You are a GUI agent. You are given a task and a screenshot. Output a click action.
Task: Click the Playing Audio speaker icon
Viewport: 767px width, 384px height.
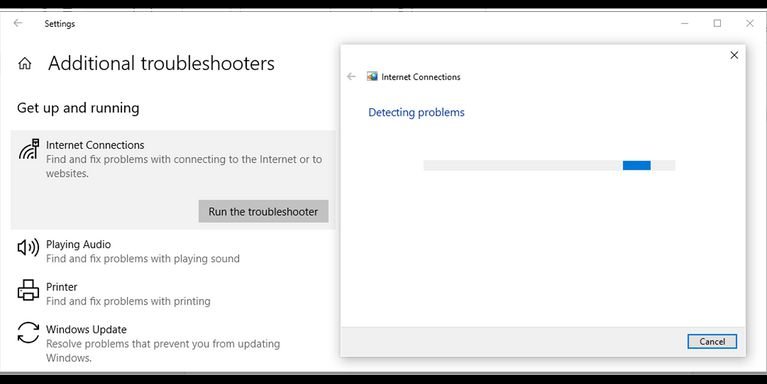point(28,248)
